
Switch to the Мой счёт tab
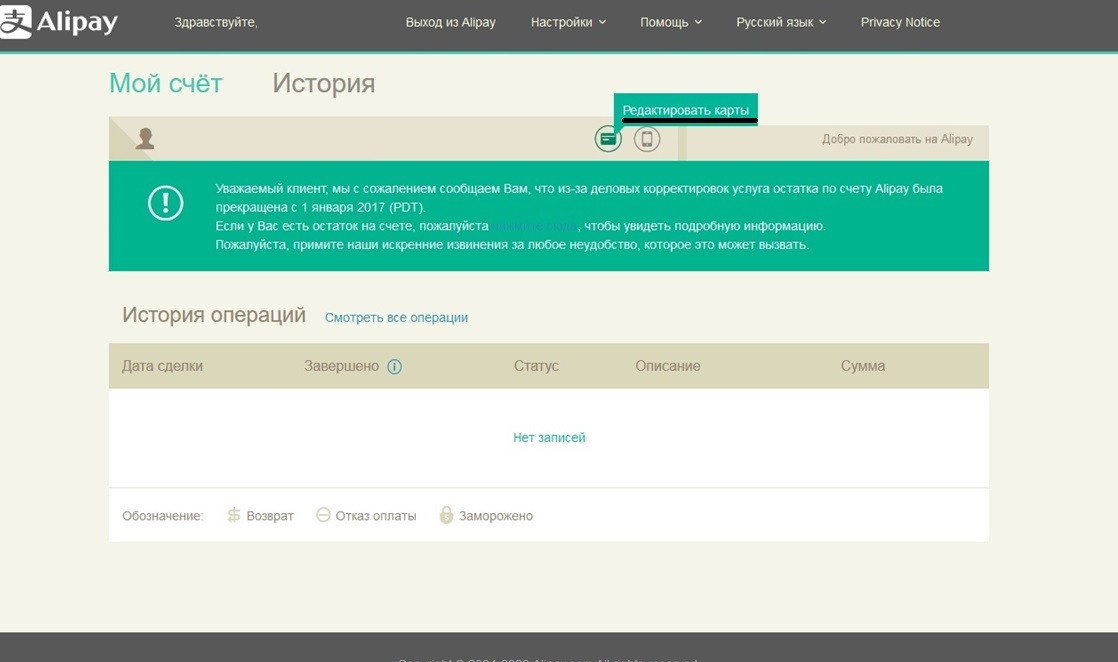tap(165, 83)
